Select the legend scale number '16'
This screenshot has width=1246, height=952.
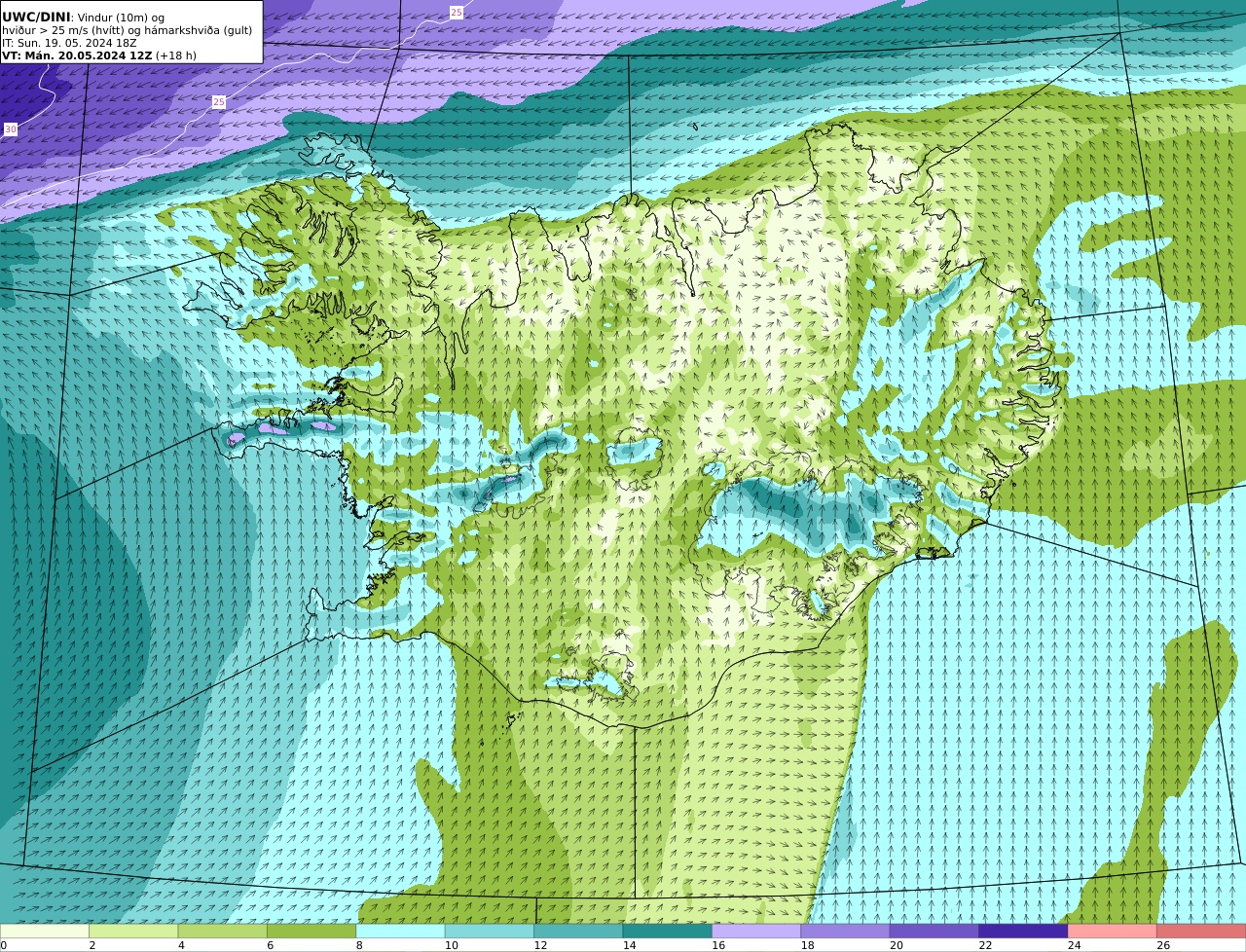tap(718, 945)
